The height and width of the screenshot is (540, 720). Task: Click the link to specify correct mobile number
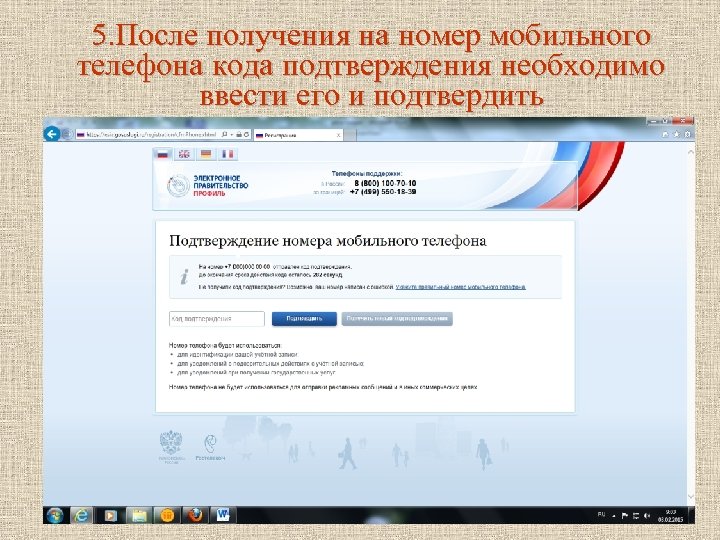point(461,287)
